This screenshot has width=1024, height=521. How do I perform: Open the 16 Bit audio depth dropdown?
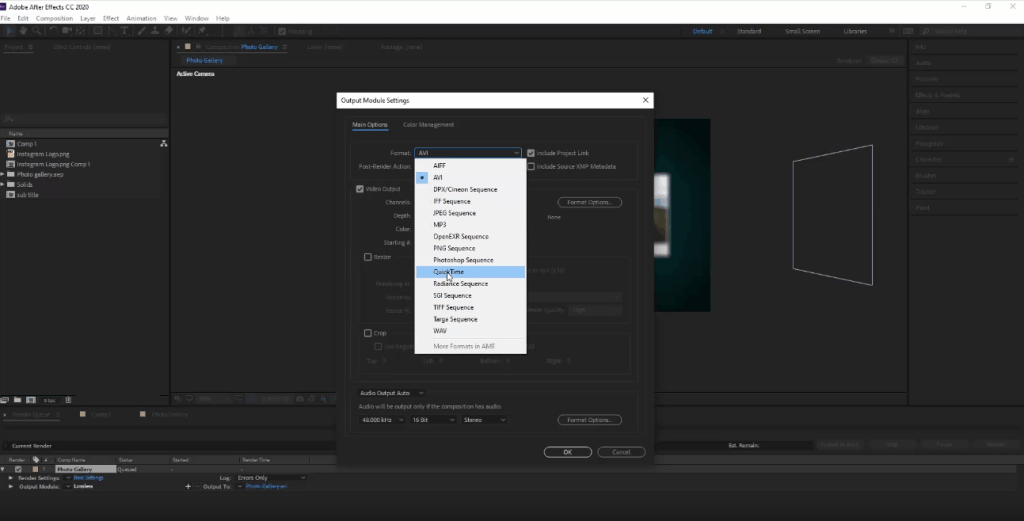(432, 420)
